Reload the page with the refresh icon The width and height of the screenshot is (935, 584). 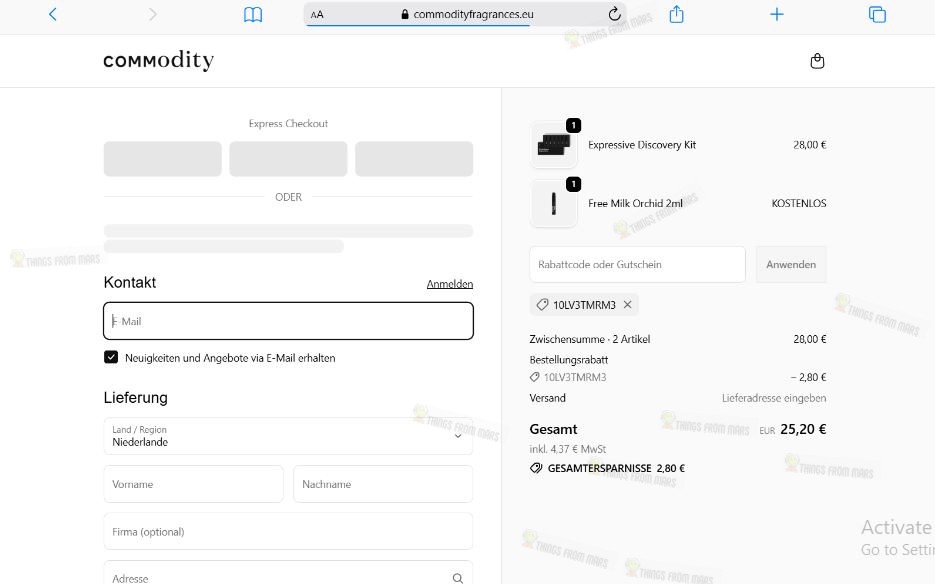(614, 14)
